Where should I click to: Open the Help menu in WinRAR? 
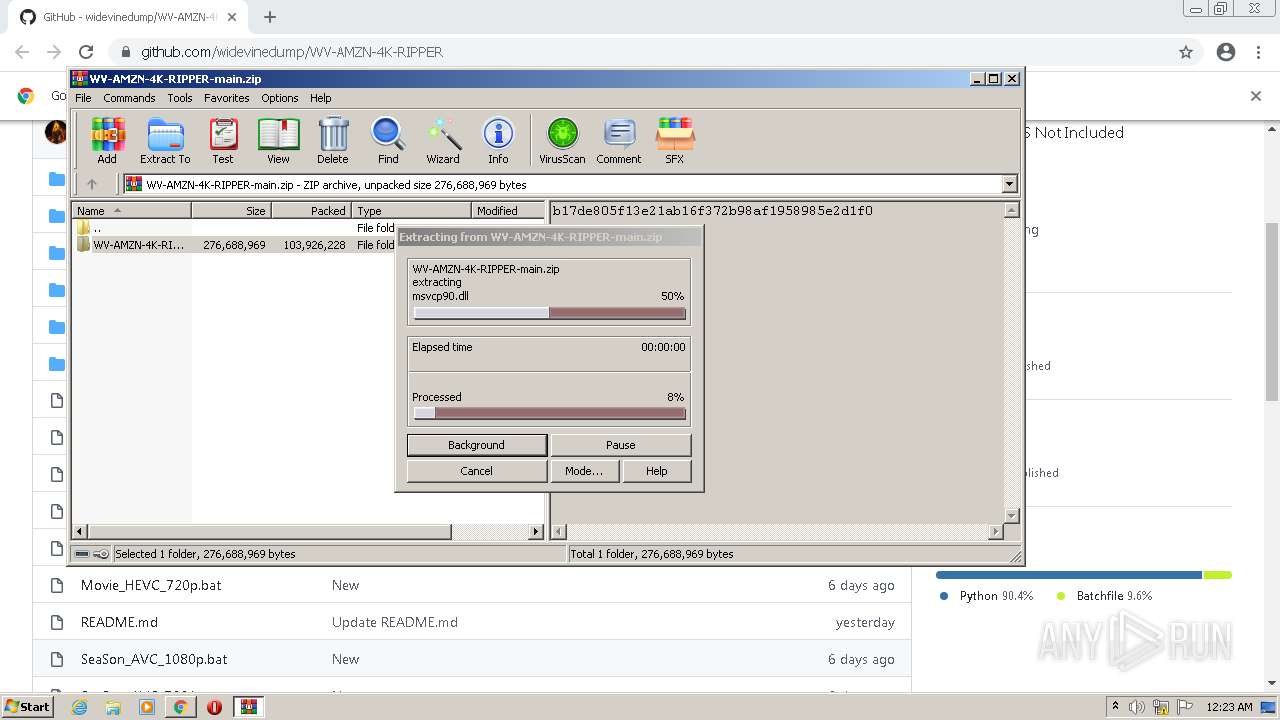(x=320, y=98)
